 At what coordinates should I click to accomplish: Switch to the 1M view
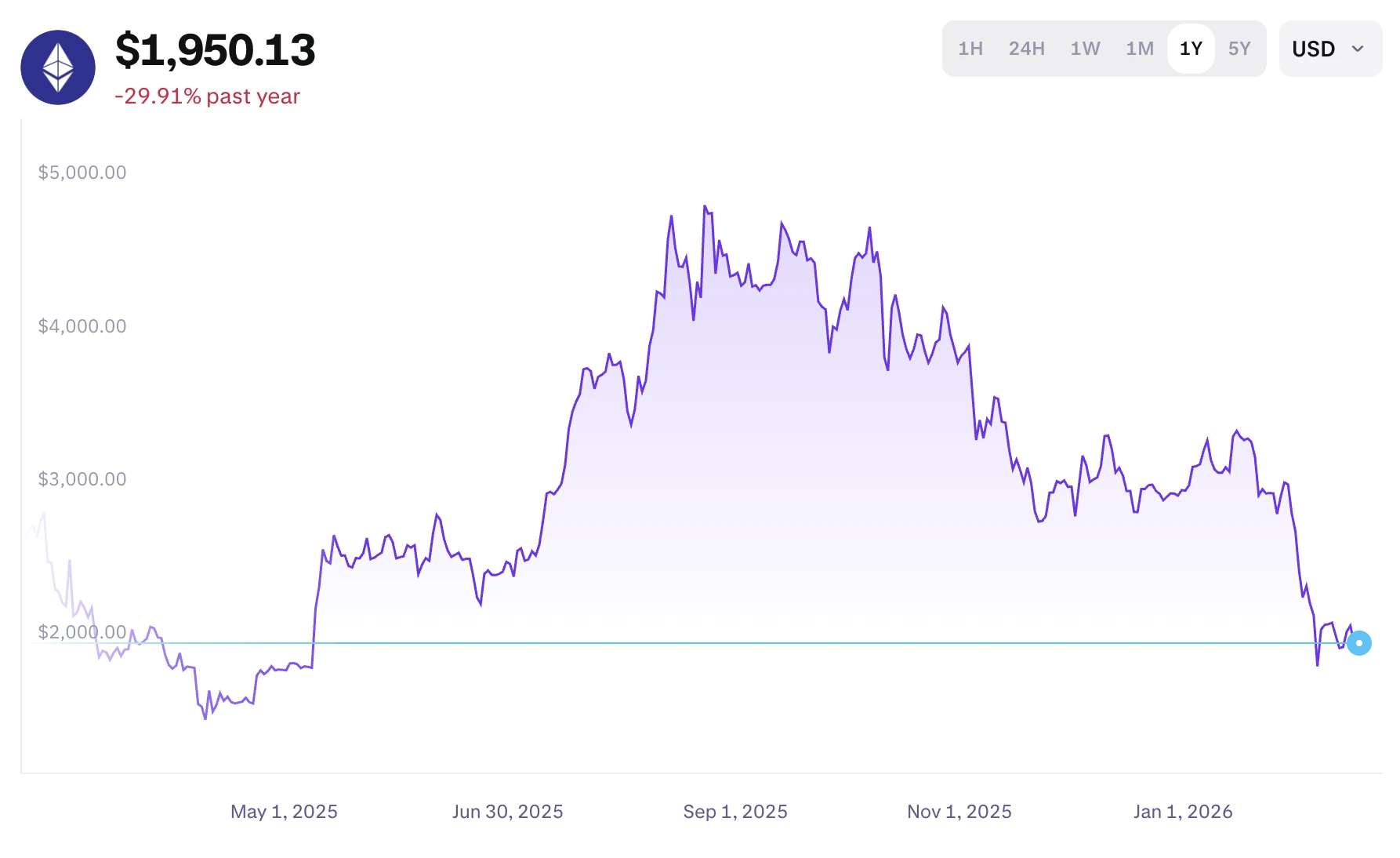point(1138,49)
